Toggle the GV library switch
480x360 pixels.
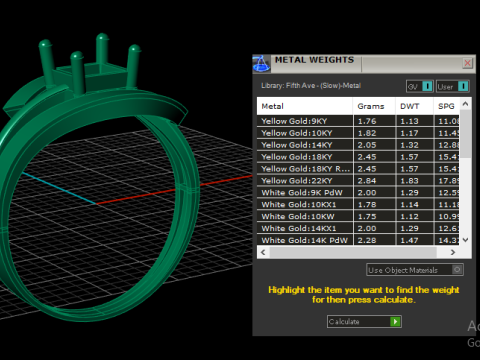420,86
